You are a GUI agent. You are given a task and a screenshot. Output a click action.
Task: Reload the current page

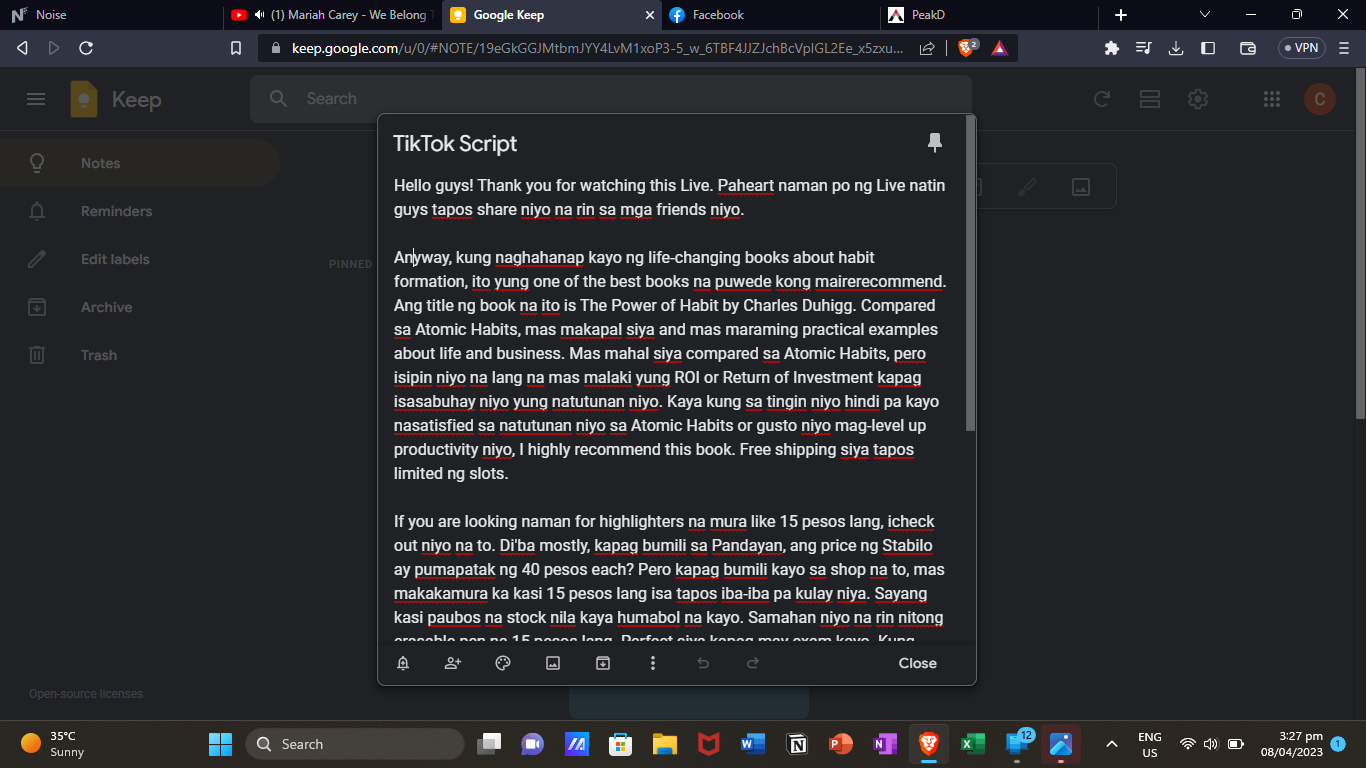(x=86, y=48)
